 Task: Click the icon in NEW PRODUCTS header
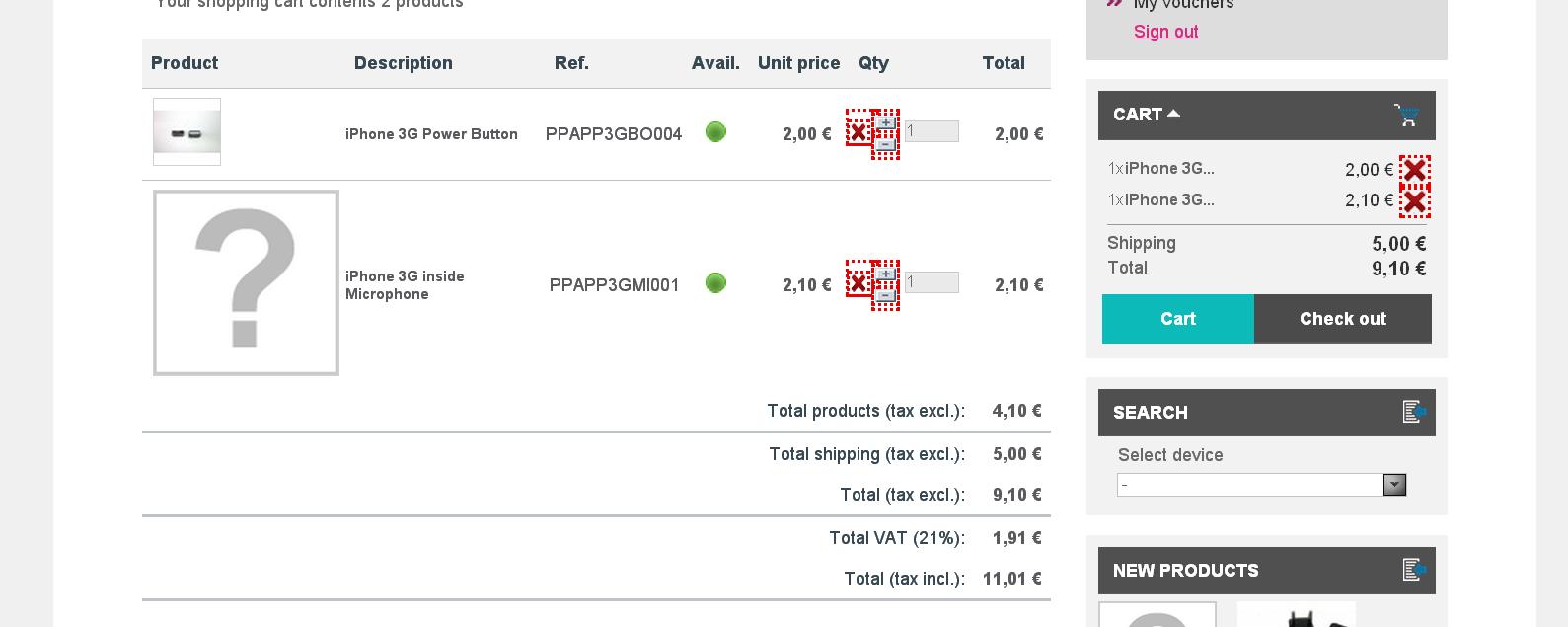1414,570
